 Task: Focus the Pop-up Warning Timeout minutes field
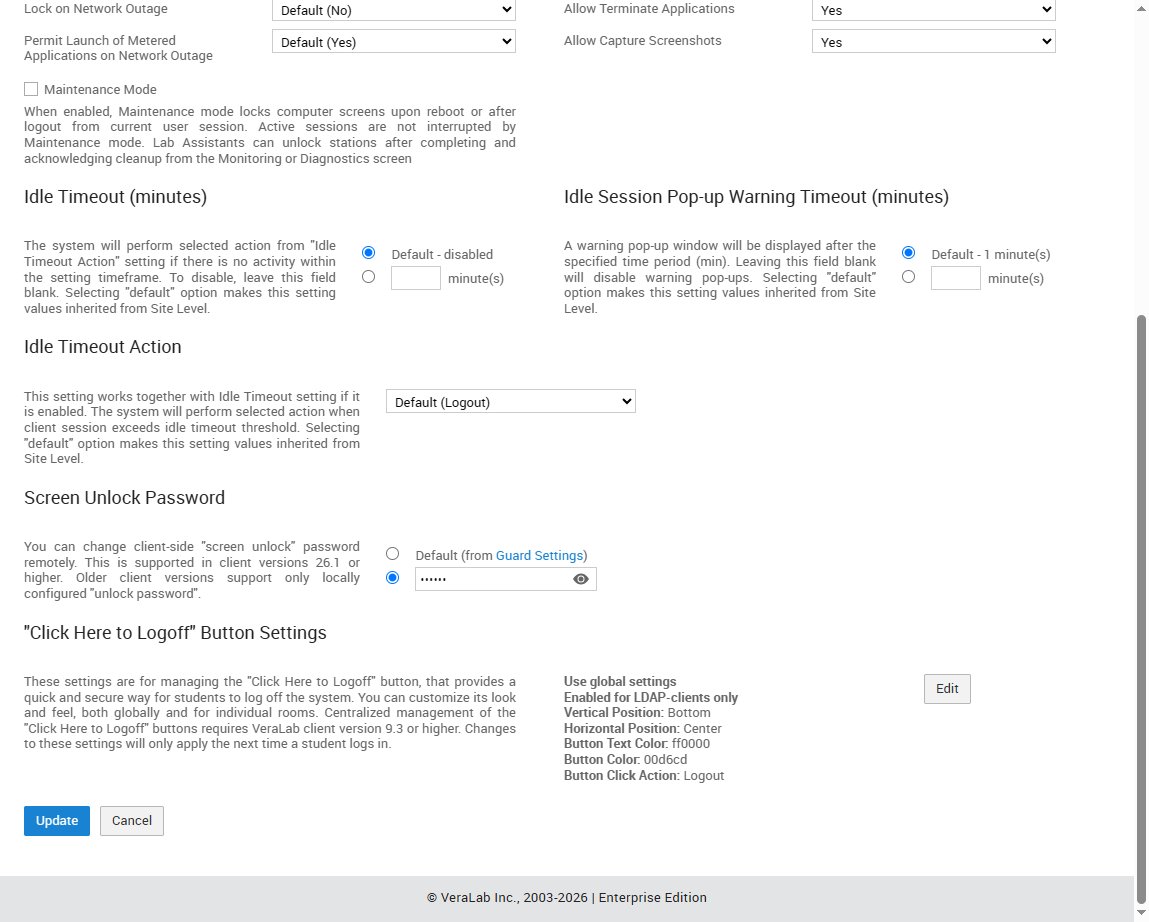click(x=956, y=279)
